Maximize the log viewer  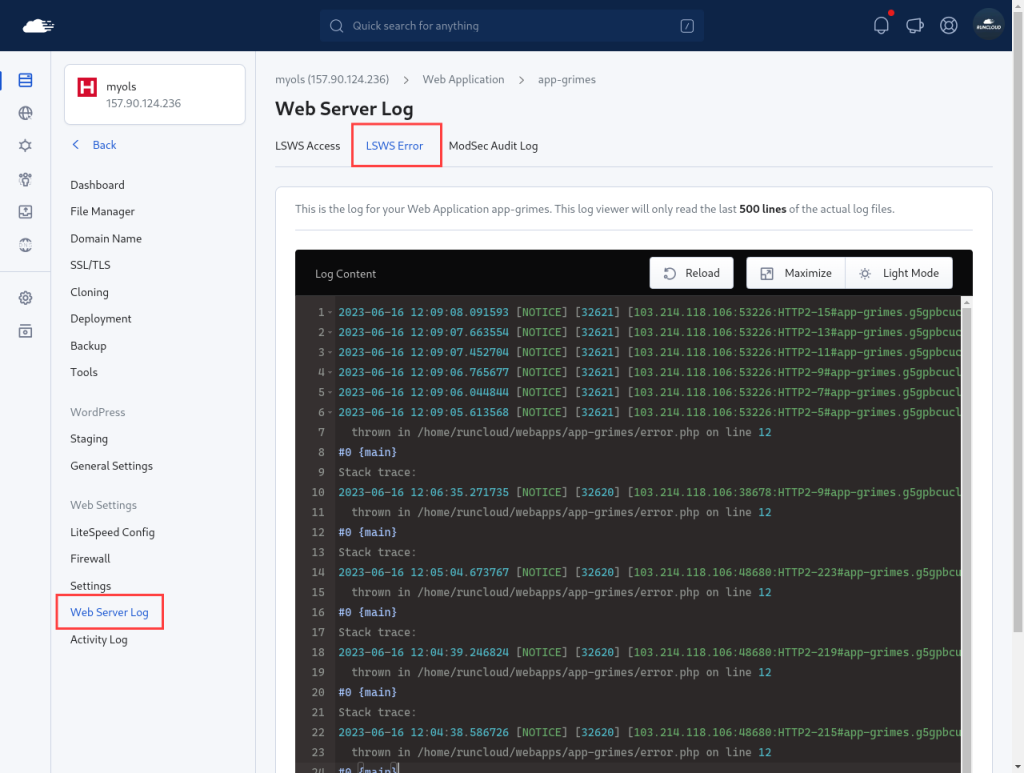point(795,273)
